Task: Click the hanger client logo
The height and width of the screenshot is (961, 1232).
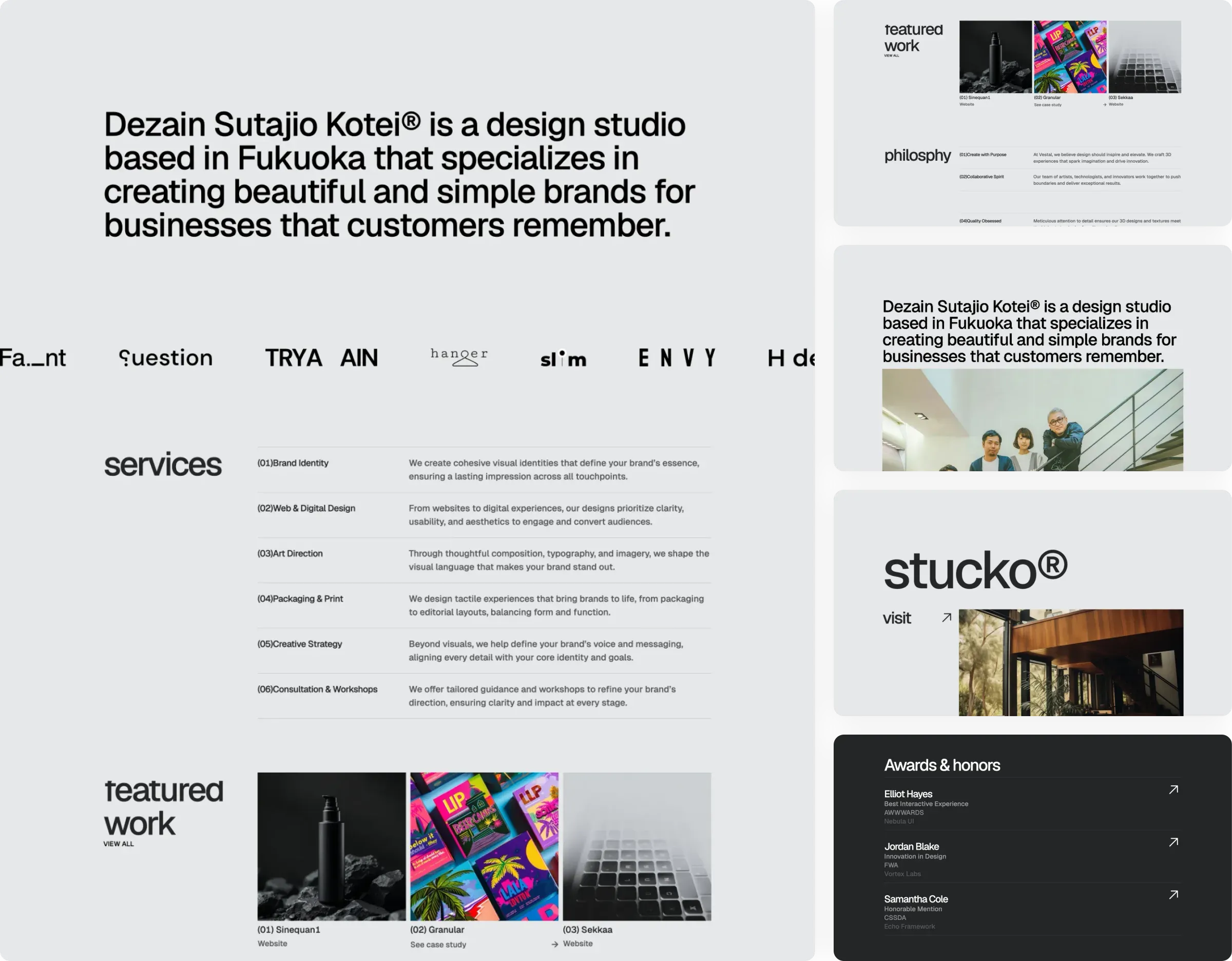Action: tap(459, 357)
